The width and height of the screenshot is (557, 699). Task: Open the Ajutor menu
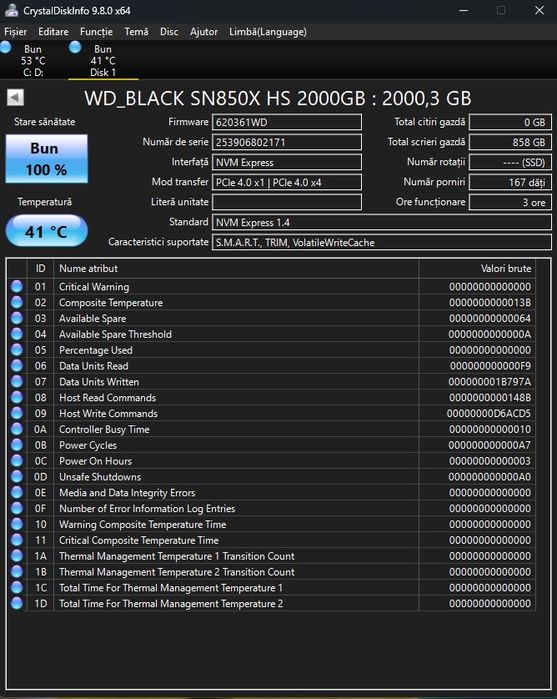pyautogui.click(x=204, y=32)
